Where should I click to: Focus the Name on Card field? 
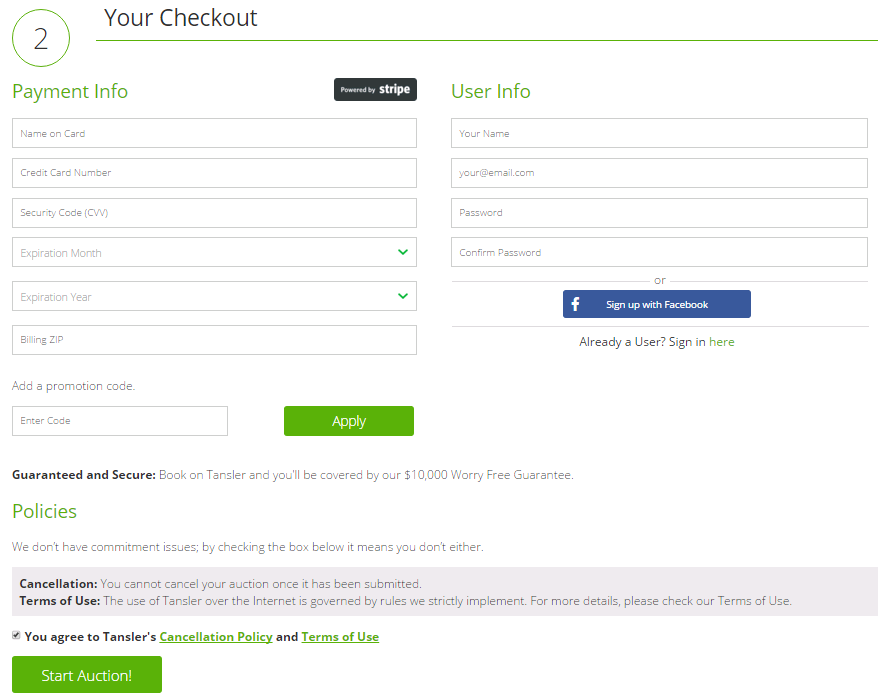click(x=214, y=133)
